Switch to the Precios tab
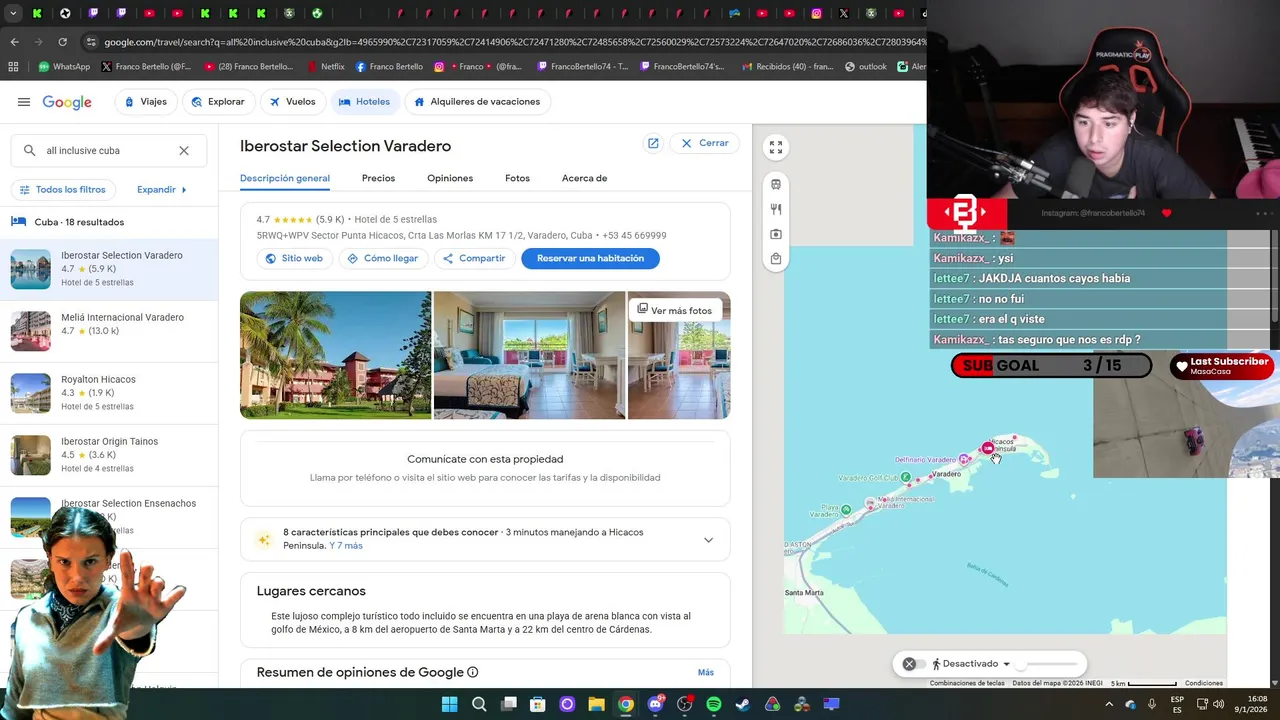The image size is (1280, 720). (x=378, y=178)
